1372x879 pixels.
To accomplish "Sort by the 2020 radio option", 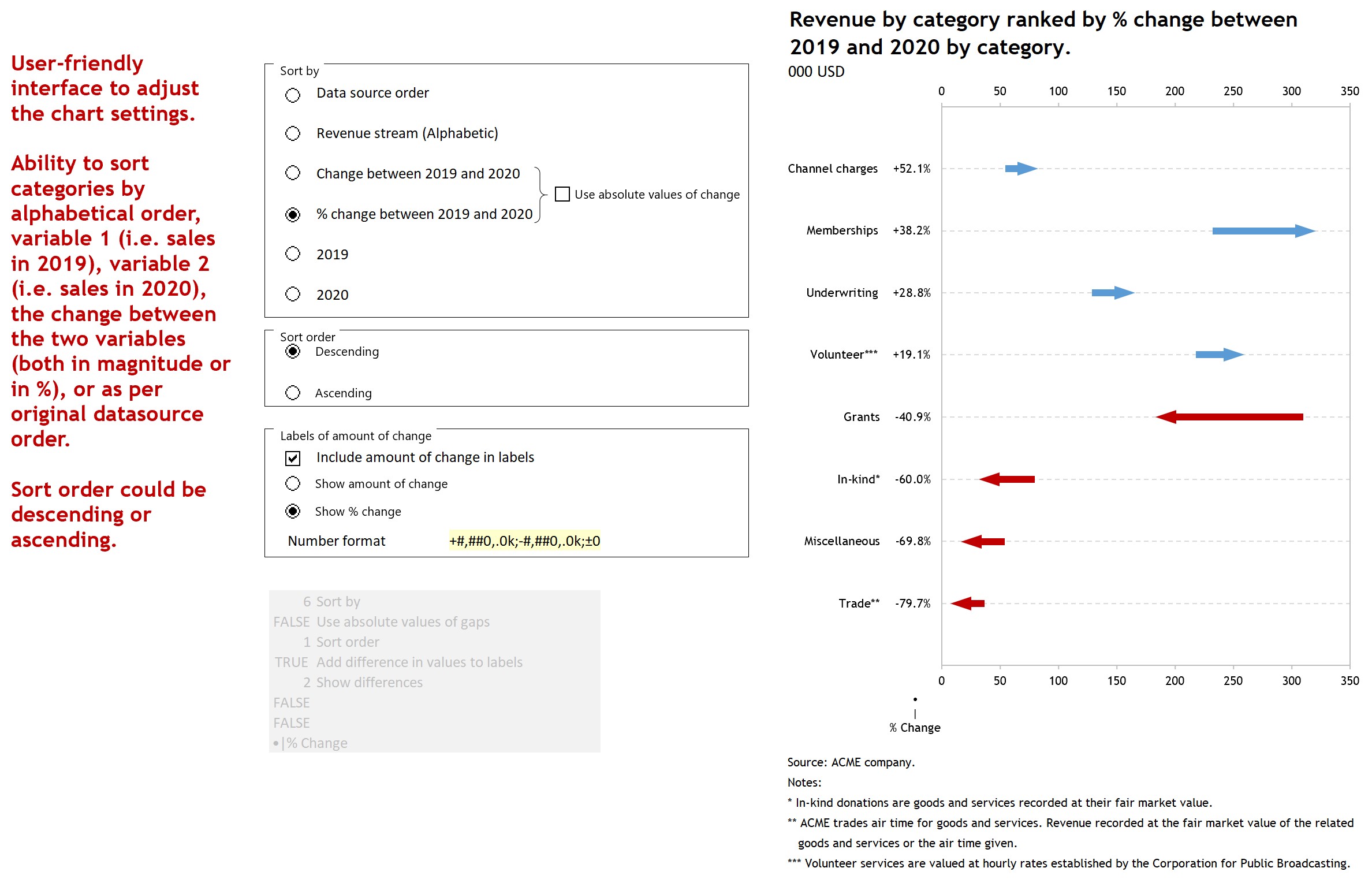I will [x=293, y=295].
